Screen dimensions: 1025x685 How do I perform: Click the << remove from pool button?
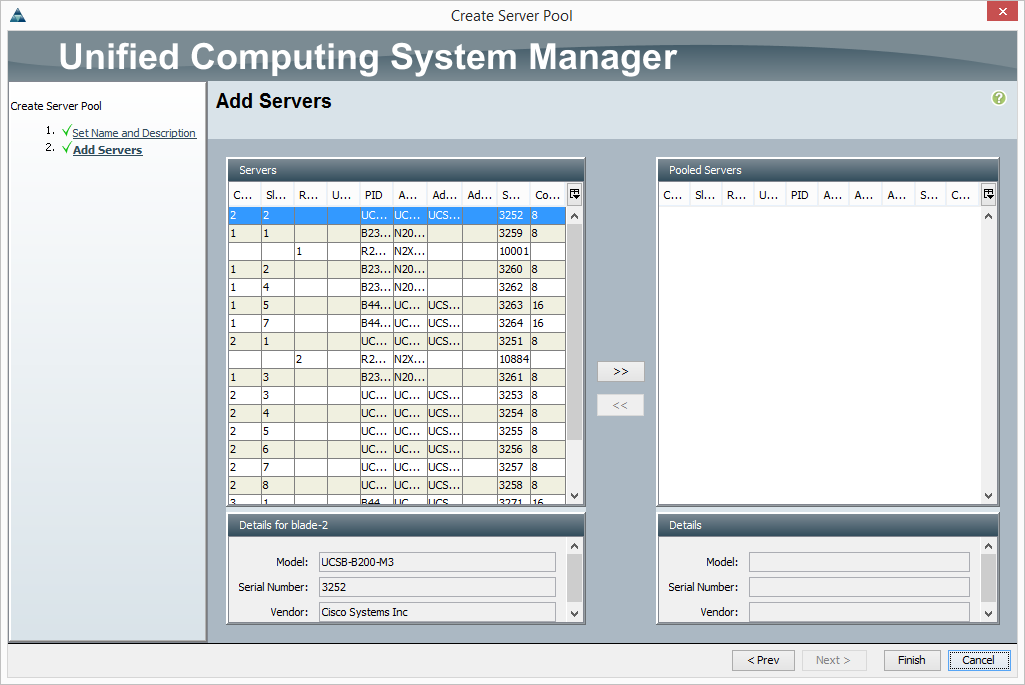tap(620, 405)
